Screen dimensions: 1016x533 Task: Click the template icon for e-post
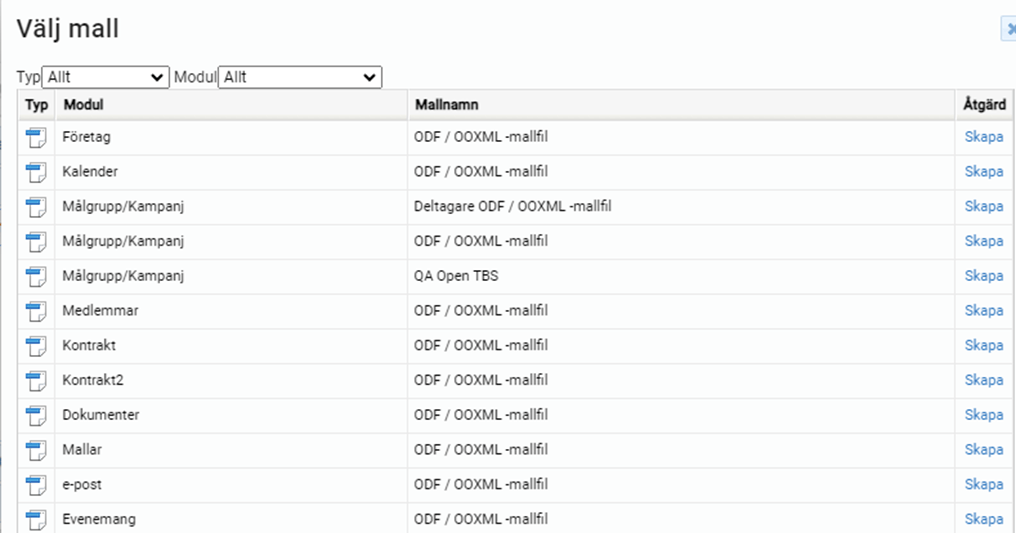[36, 485]
